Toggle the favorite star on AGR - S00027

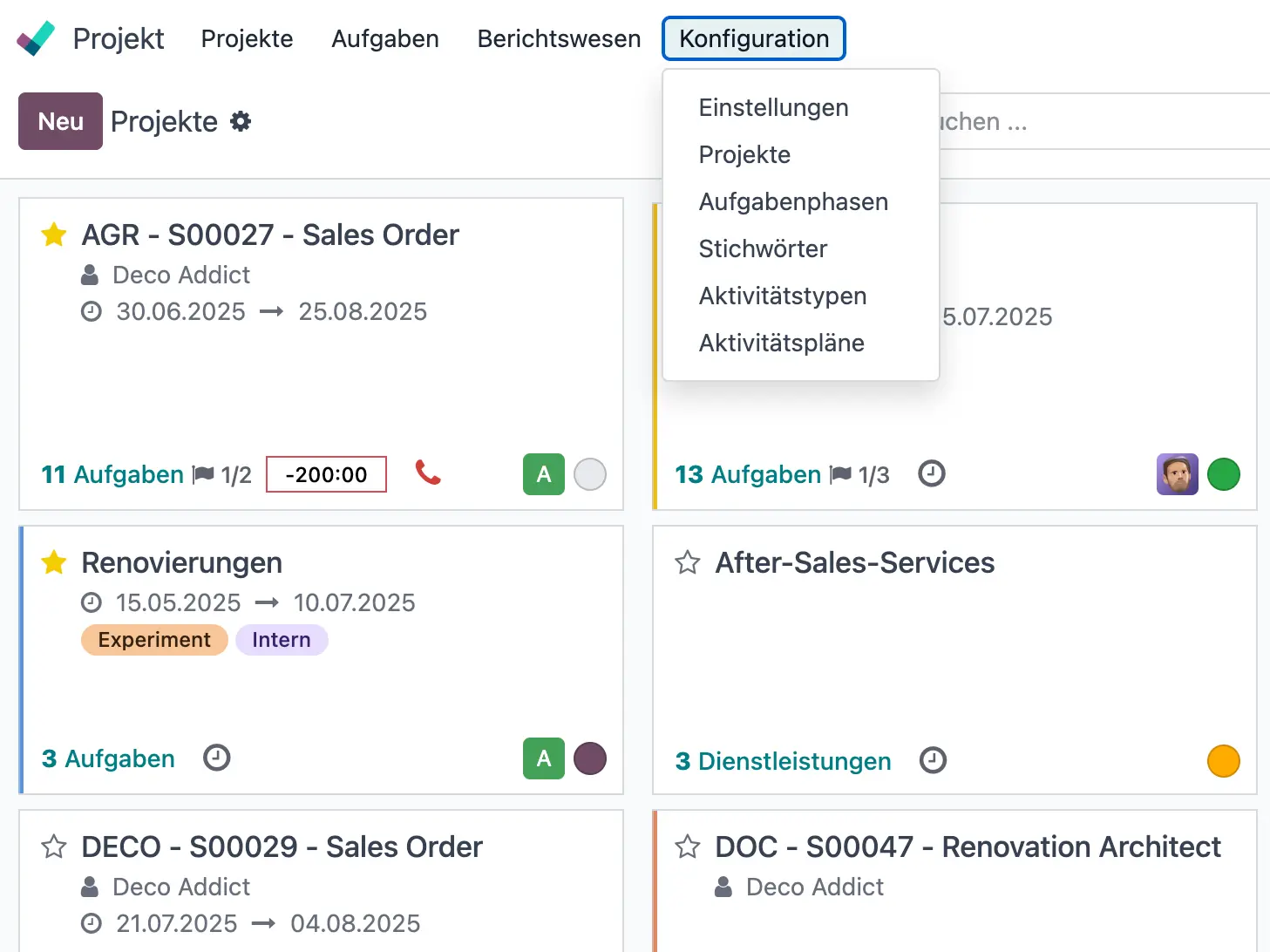(x=53, y=235)
